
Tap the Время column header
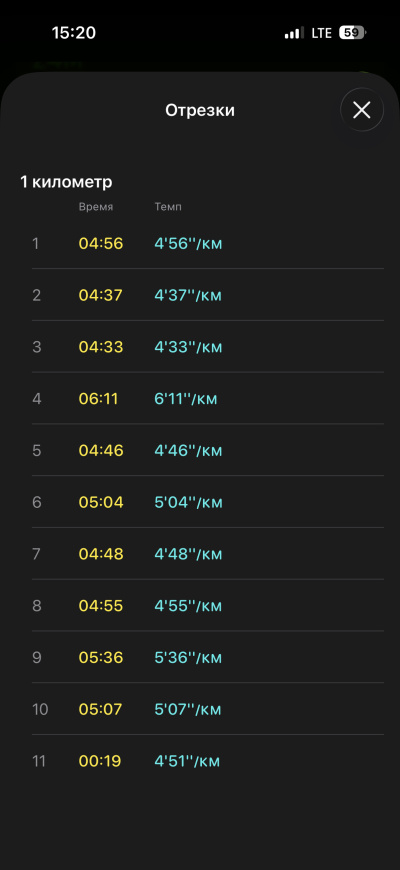(96, 207)
